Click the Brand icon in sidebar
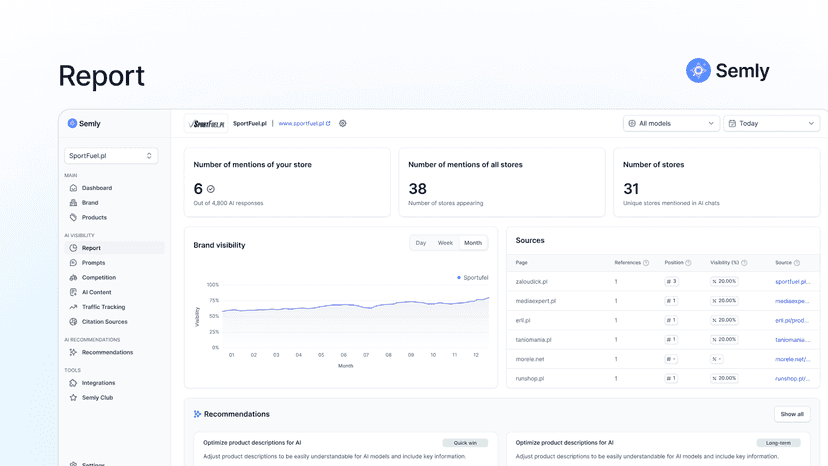 (73, 202)
